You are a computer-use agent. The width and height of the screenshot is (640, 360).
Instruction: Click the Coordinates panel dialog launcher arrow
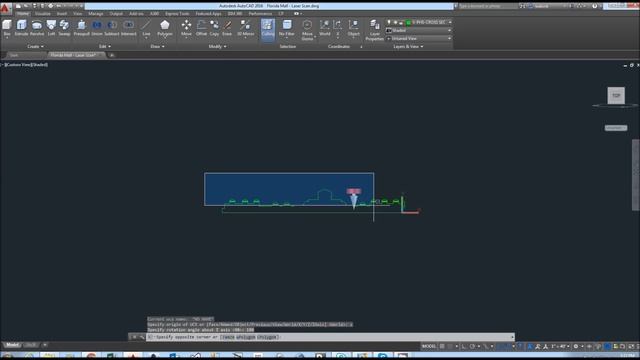coord(361,47)
